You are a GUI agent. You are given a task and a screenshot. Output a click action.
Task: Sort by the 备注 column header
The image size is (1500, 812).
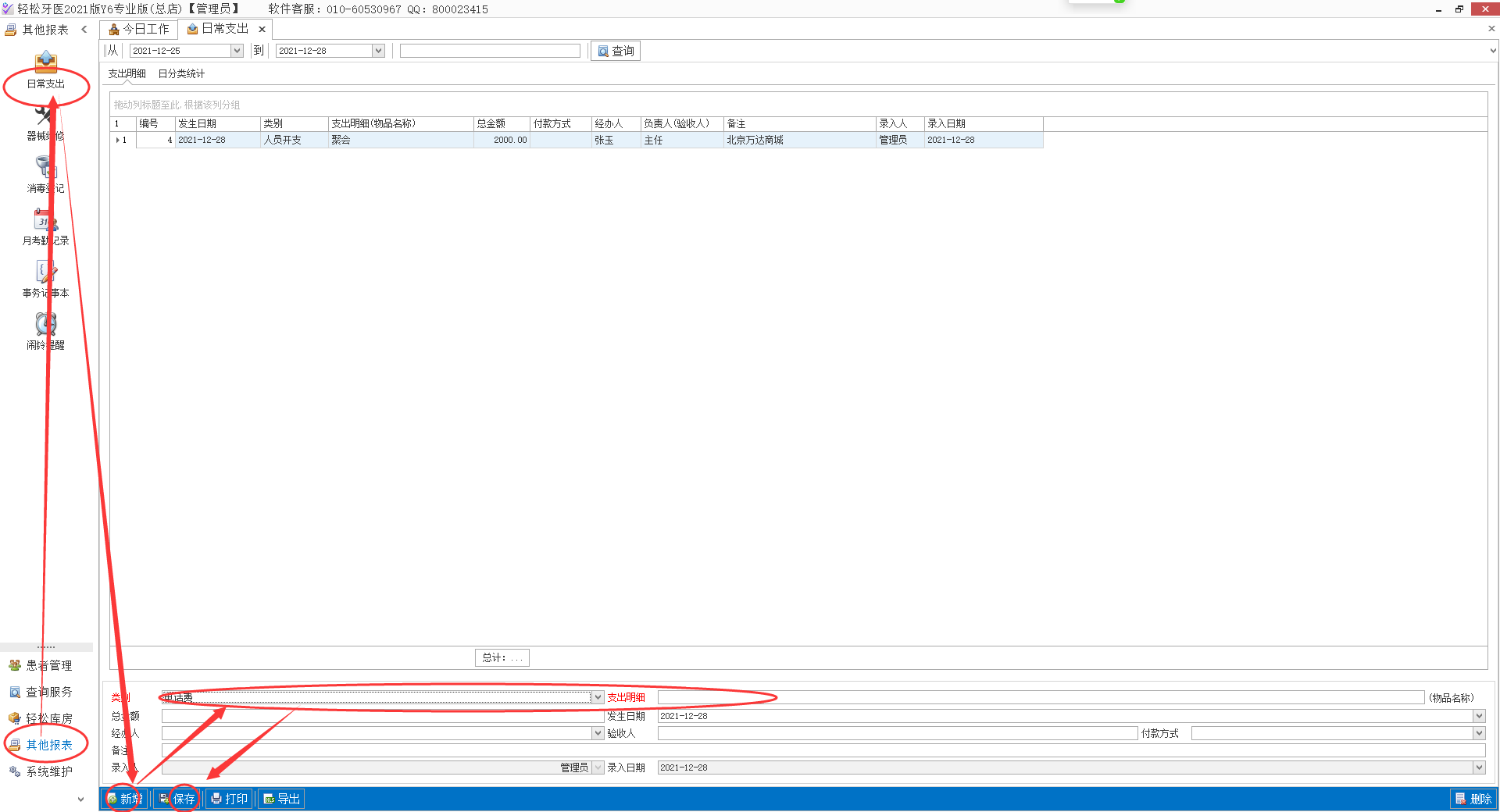tap(799, 123)
